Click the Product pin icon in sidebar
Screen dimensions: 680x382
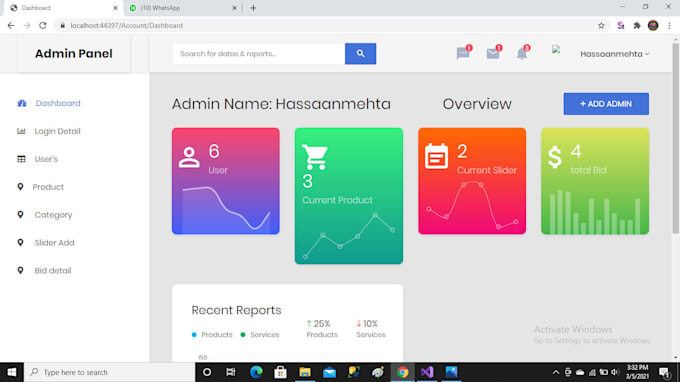tap(20, 187)
